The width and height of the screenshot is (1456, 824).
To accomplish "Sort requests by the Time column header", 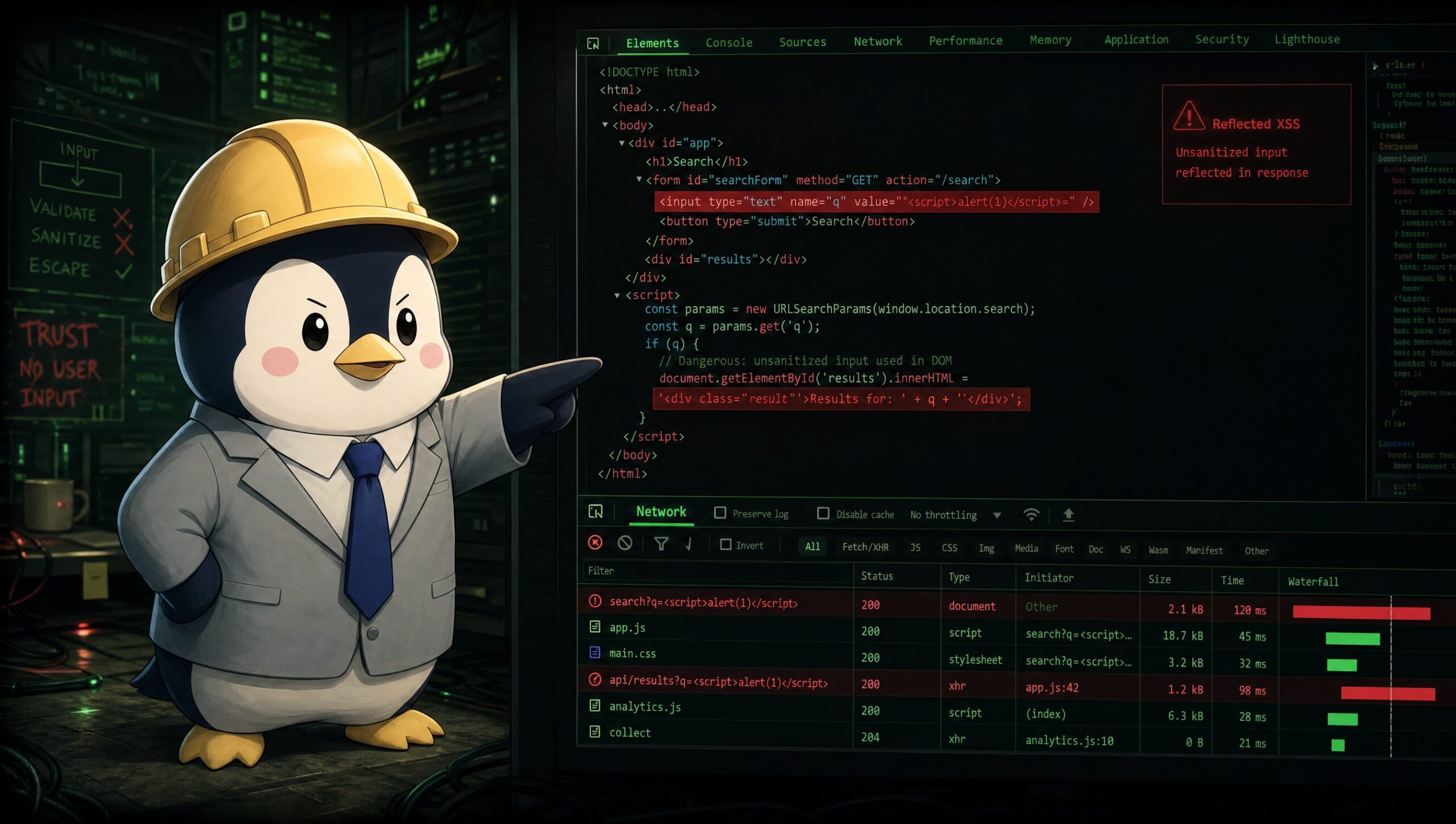I will click(1232, 580).
